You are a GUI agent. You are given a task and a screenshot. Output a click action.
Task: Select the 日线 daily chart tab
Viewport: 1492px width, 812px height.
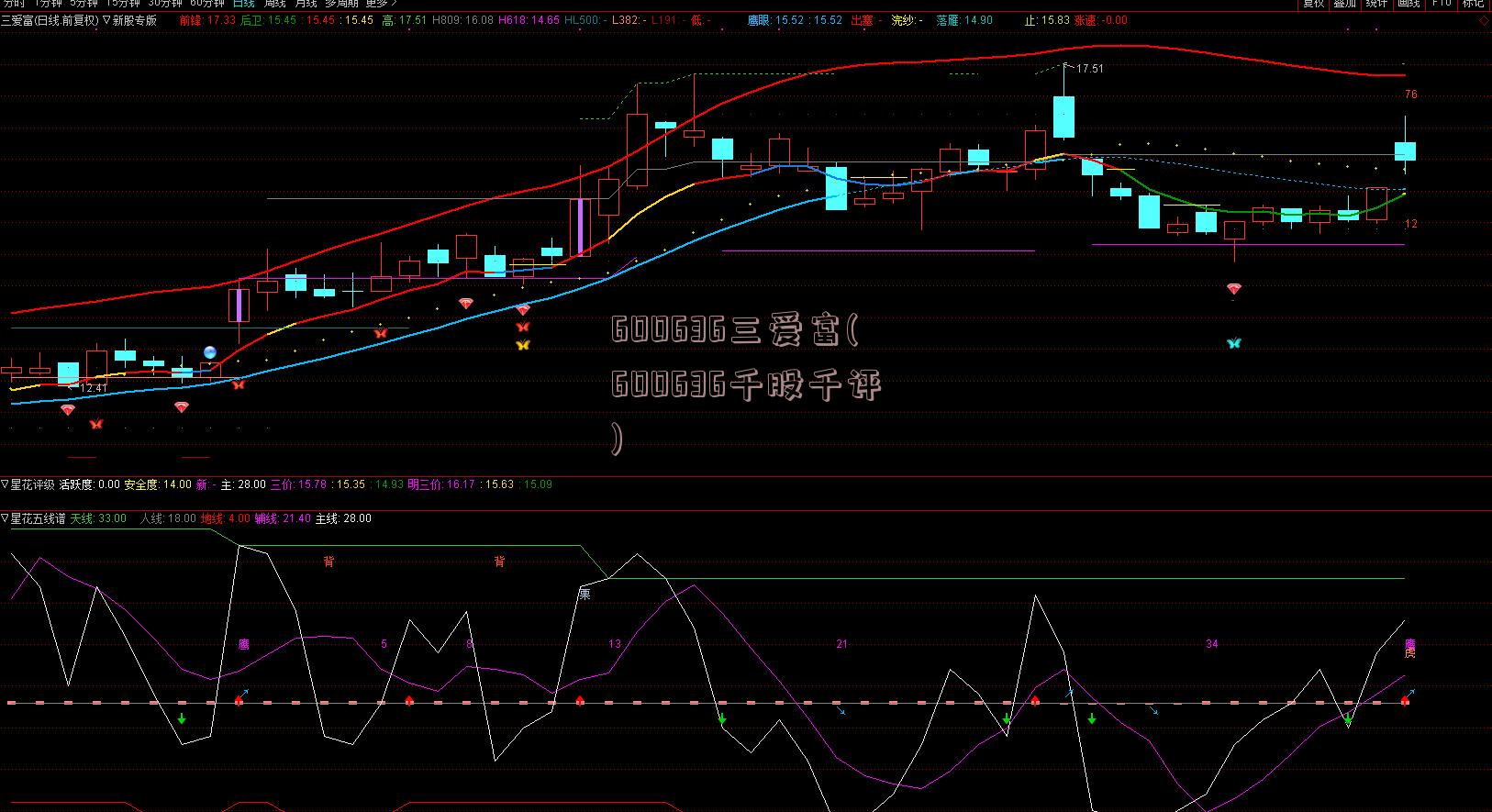click(243, 4)
